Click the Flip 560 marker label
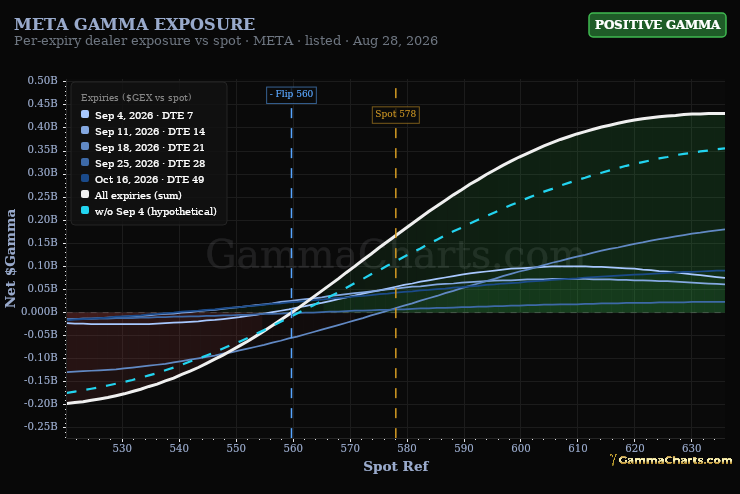This screenshot has height=494, width=740. click(291, 94)
